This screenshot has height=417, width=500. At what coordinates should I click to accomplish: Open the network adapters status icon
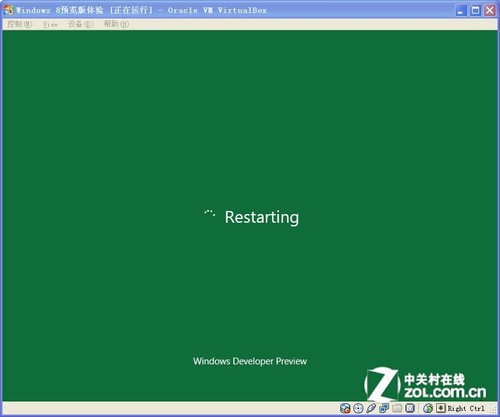point(384,408)
